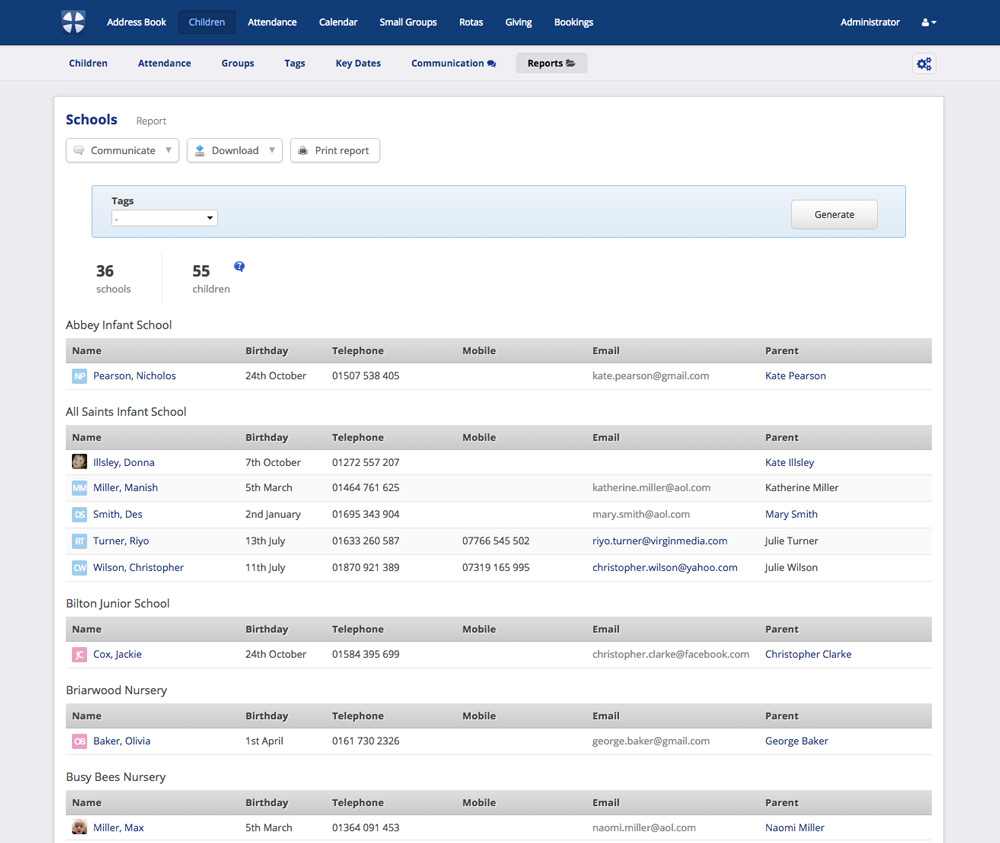
Task: Click the ChurchSuite logo in the navigation bar
Action: [72, 21]
